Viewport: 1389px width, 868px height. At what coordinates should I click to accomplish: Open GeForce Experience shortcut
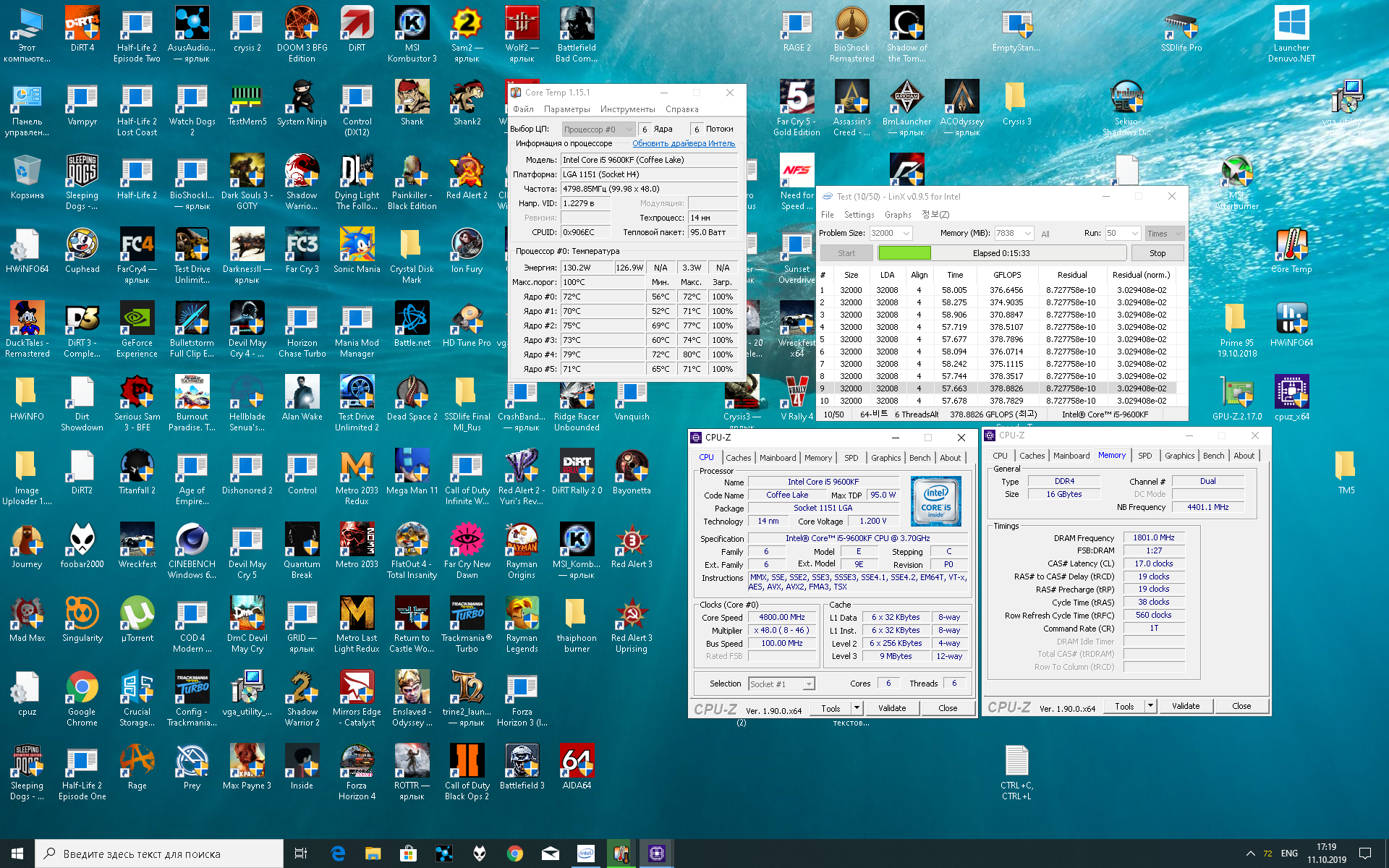point(137,319)
